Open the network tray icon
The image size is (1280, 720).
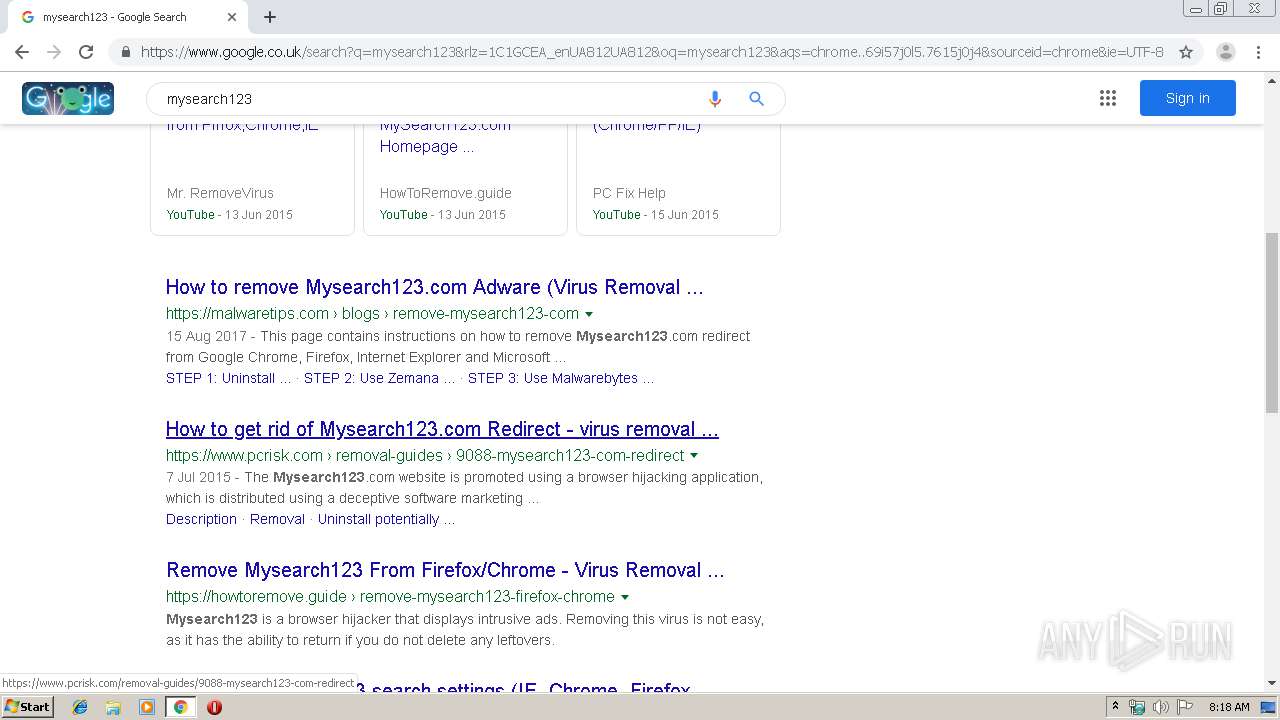click(1137, 707)
